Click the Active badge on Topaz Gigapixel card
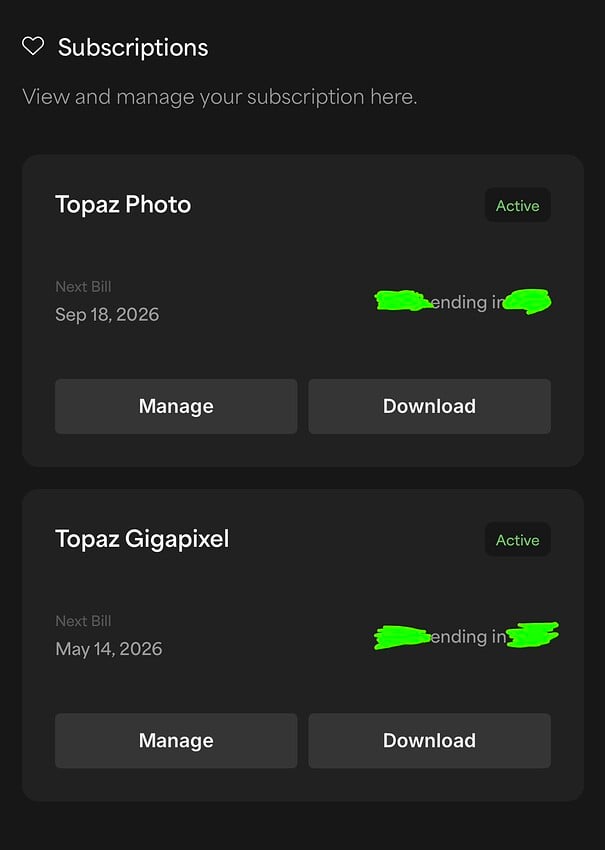605x850 pixels. [x=517, y=539]
